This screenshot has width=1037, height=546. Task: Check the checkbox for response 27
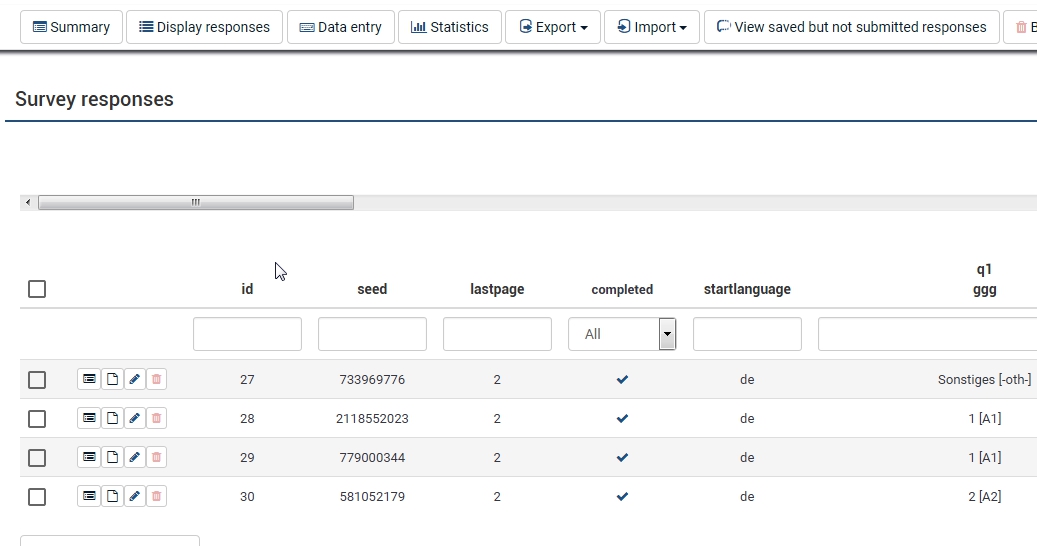pos(37,380)
